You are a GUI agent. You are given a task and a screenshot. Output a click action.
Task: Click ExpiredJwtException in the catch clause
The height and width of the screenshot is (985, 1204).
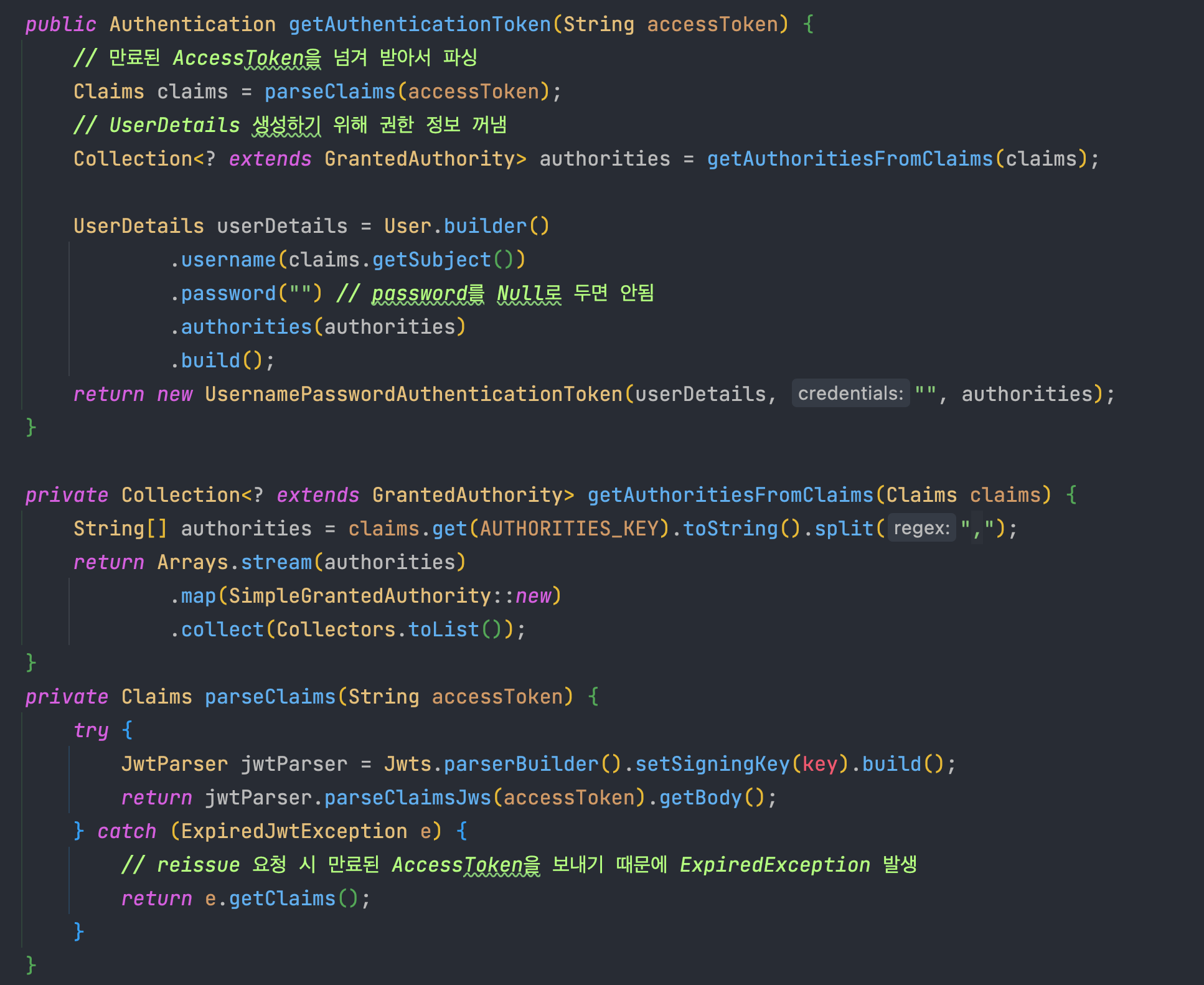[294, 831]
